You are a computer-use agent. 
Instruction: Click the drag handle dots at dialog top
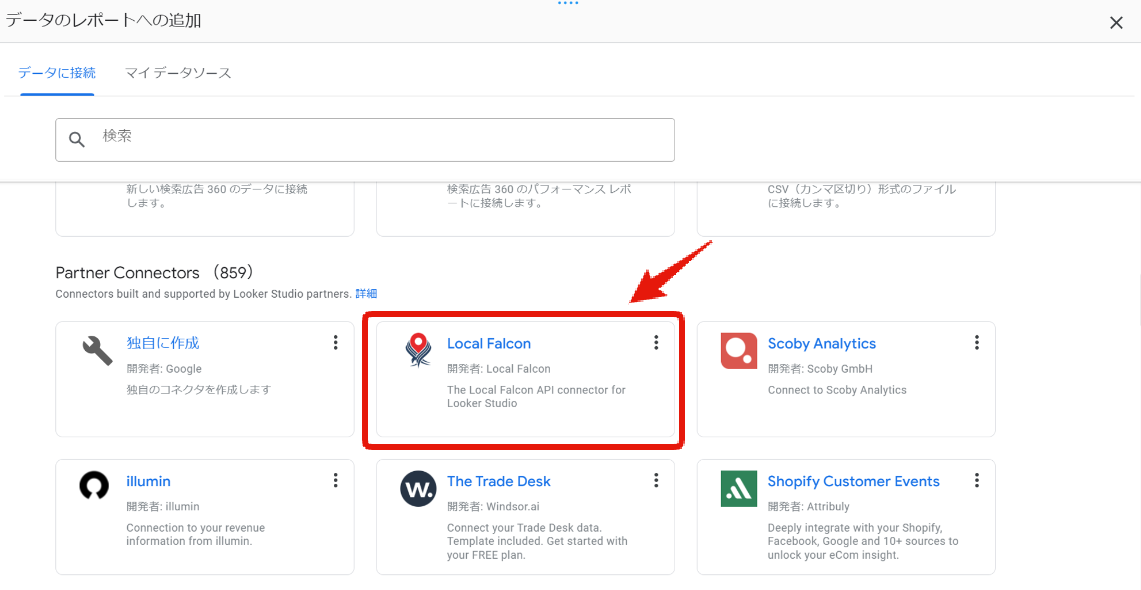[x=568, y=4]
